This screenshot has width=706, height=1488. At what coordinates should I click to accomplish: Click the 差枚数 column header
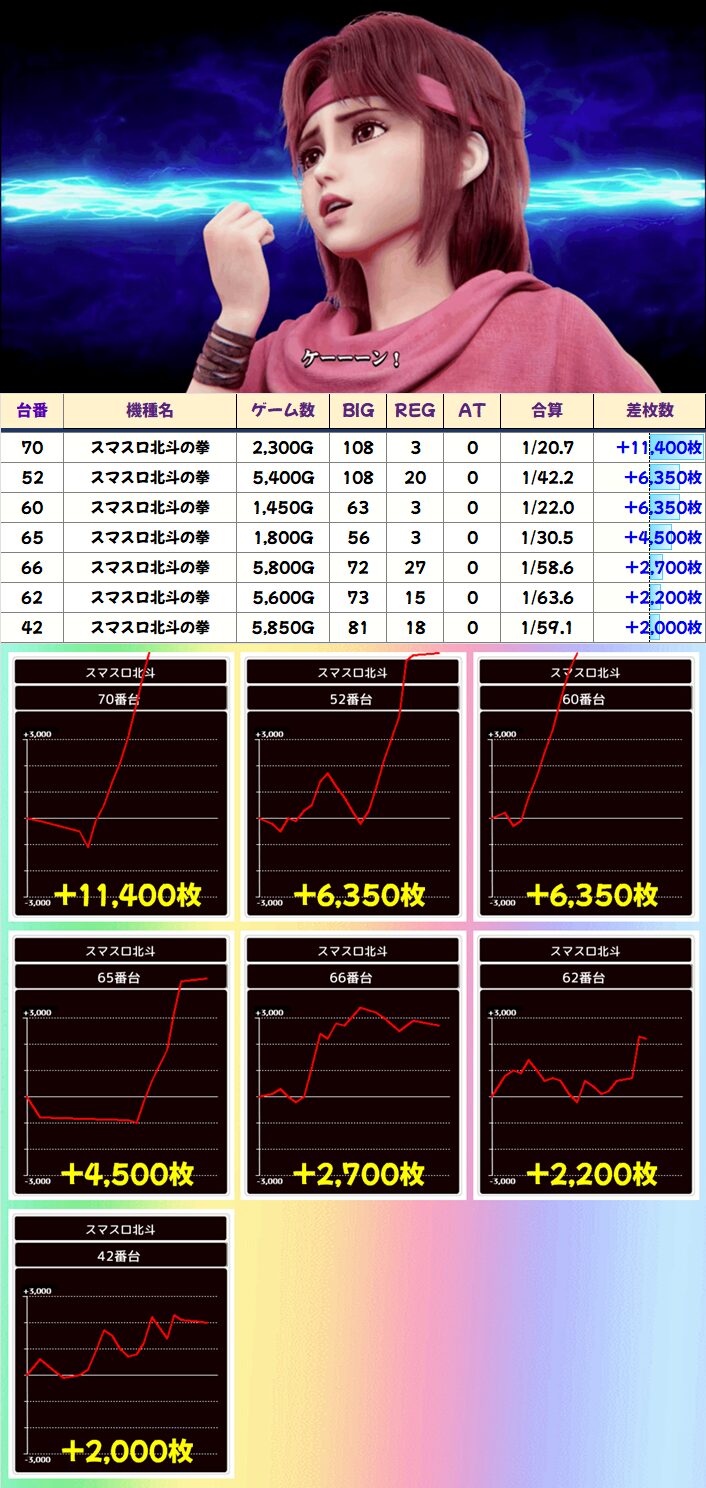650,410
